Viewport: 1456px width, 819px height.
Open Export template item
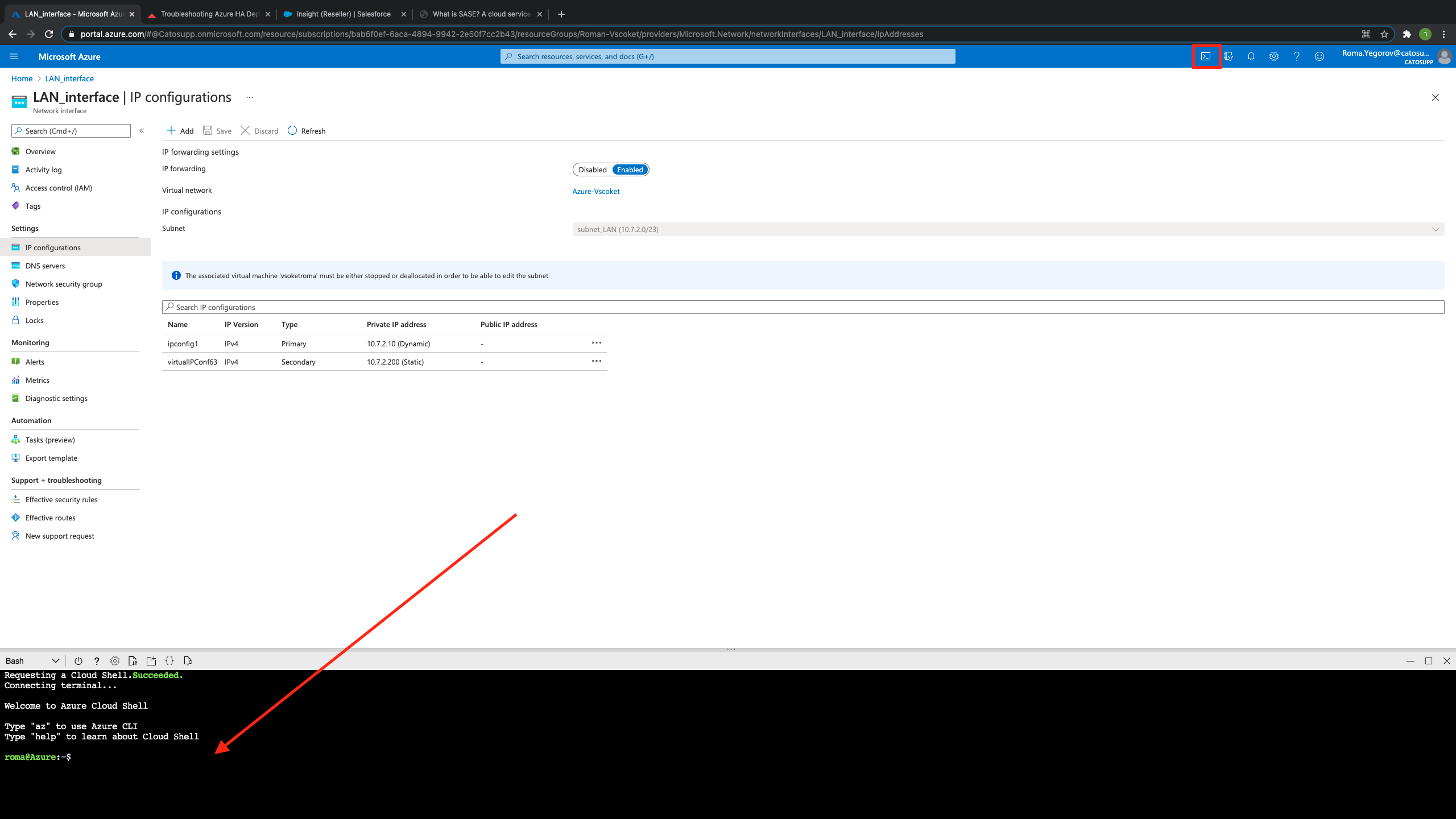[51, 458]
